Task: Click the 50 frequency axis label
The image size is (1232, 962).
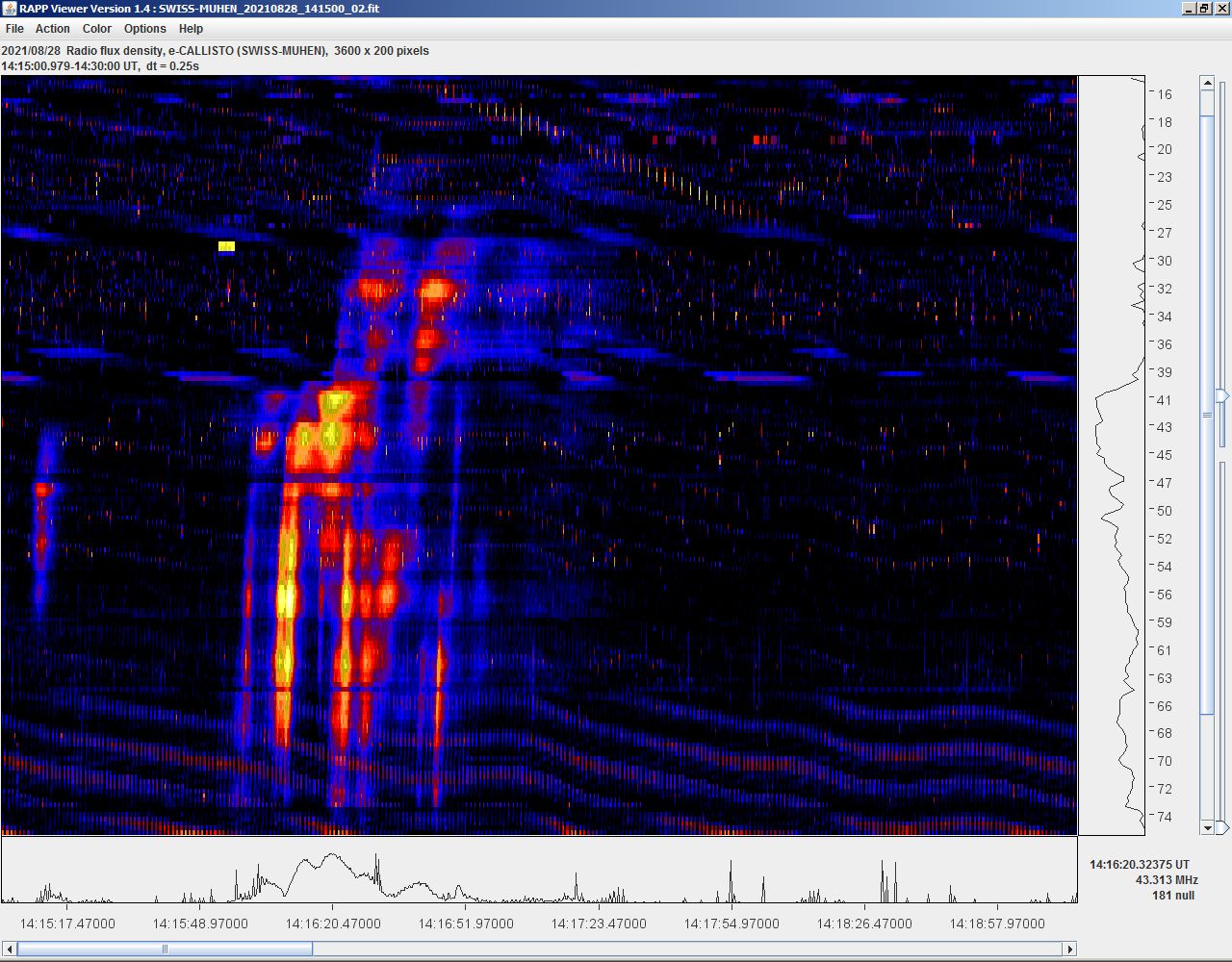Action: coord(1165,511)
